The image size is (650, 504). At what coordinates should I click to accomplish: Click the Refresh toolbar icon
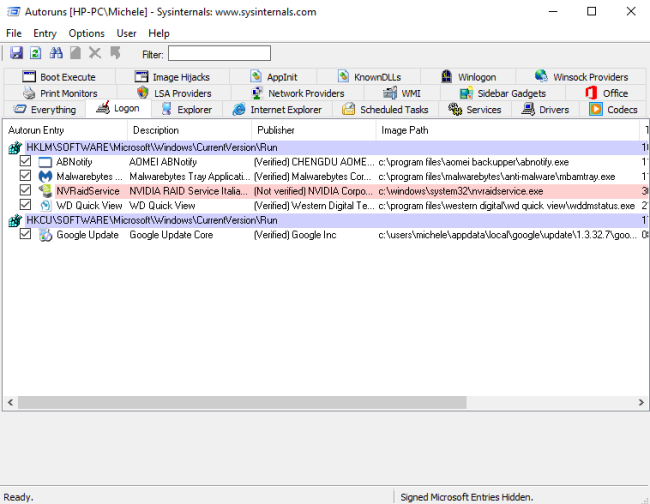pyautogui.click(x=36, y=53)
